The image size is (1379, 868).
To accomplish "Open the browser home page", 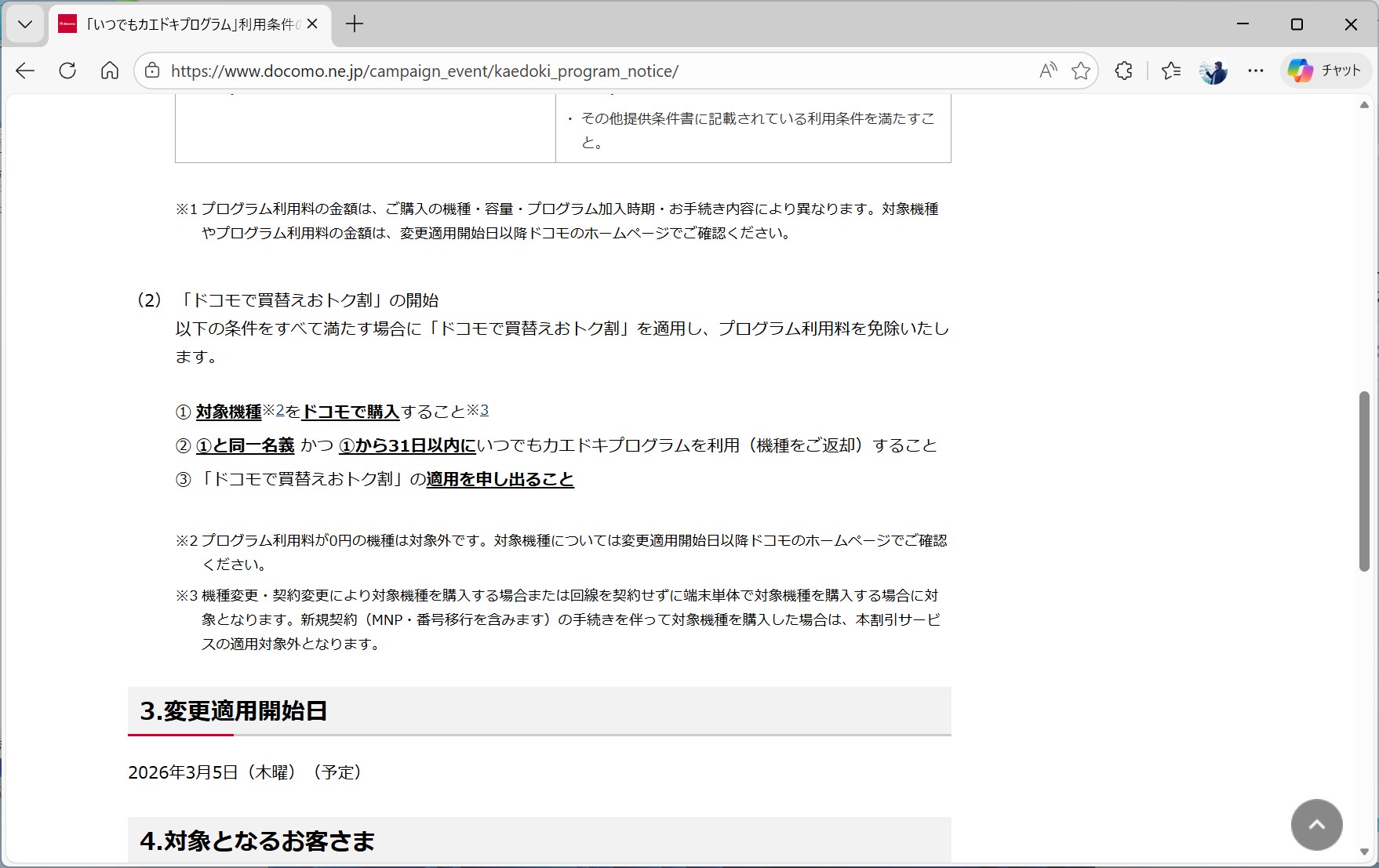I will 110,71.
